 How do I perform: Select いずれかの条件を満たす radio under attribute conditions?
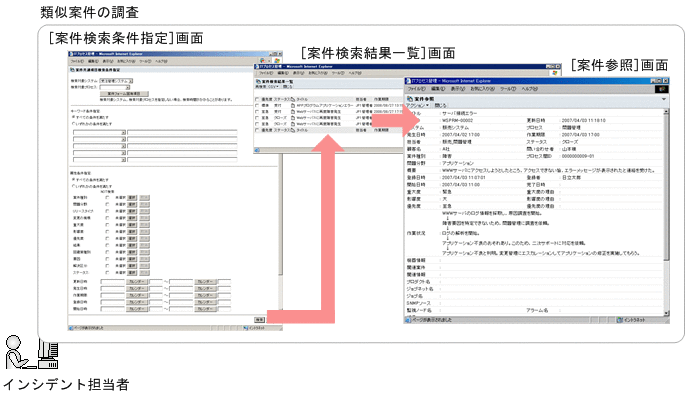point(73,186)
